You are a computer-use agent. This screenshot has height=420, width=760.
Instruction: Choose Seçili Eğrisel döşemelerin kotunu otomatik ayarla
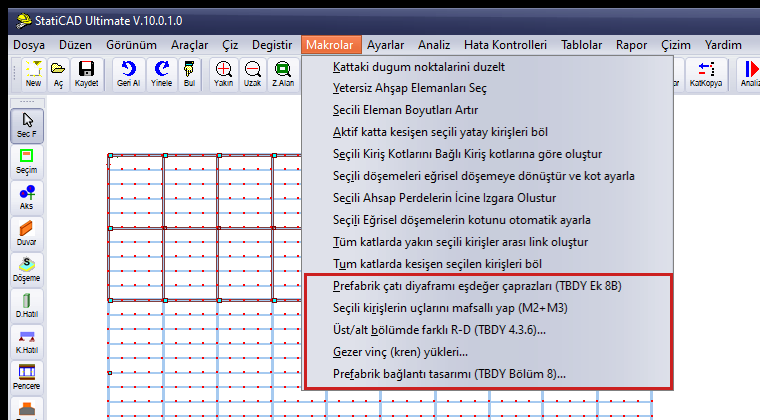[x=488, y=220]
